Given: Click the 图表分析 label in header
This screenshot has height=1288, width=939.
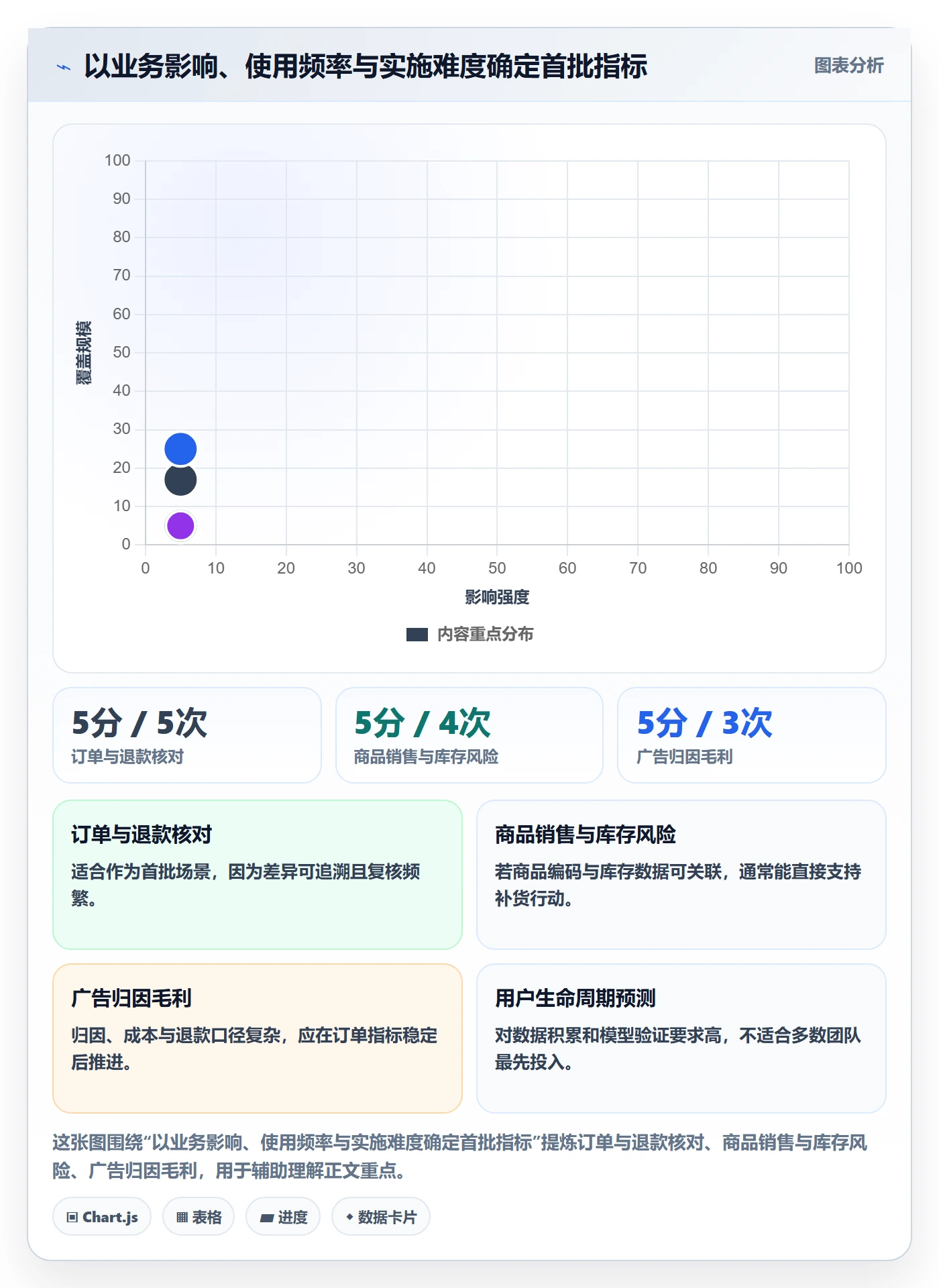Looking at the screenshot, I should (x=848, y=66).
